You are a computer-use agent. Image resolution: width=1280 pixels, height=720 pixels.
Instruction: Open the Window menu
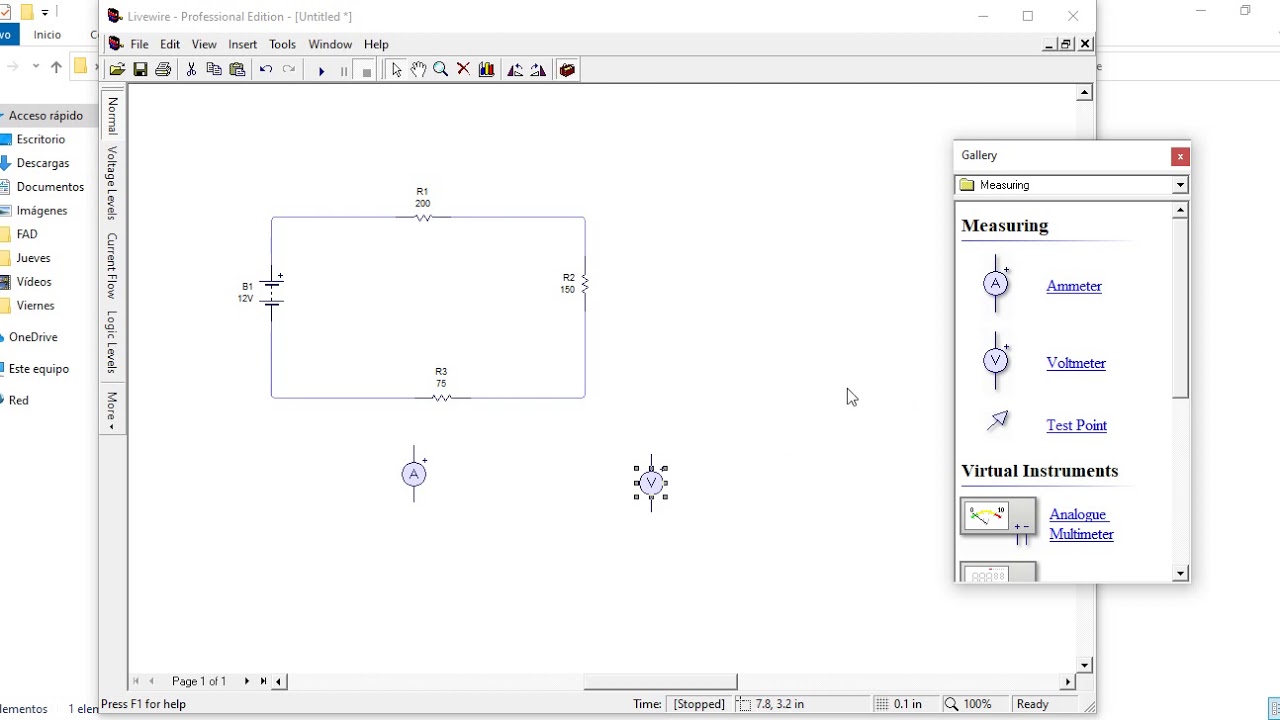click(330, 44)
